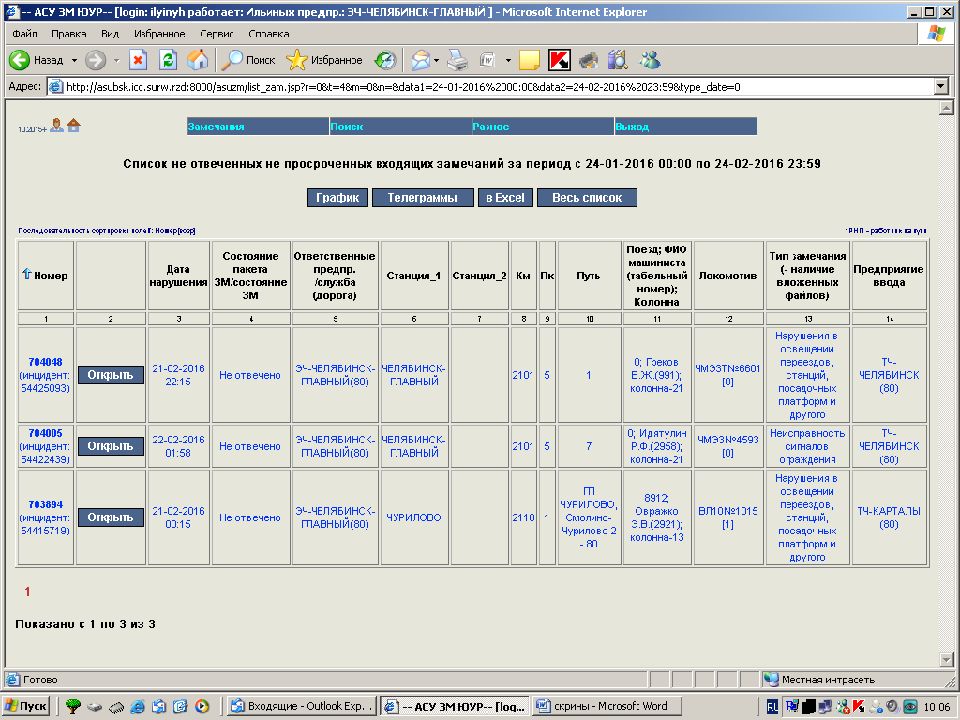Viewport: 960px width, 720px height.
Task: Open the Правка menu
Action: (x=69, y=34)
